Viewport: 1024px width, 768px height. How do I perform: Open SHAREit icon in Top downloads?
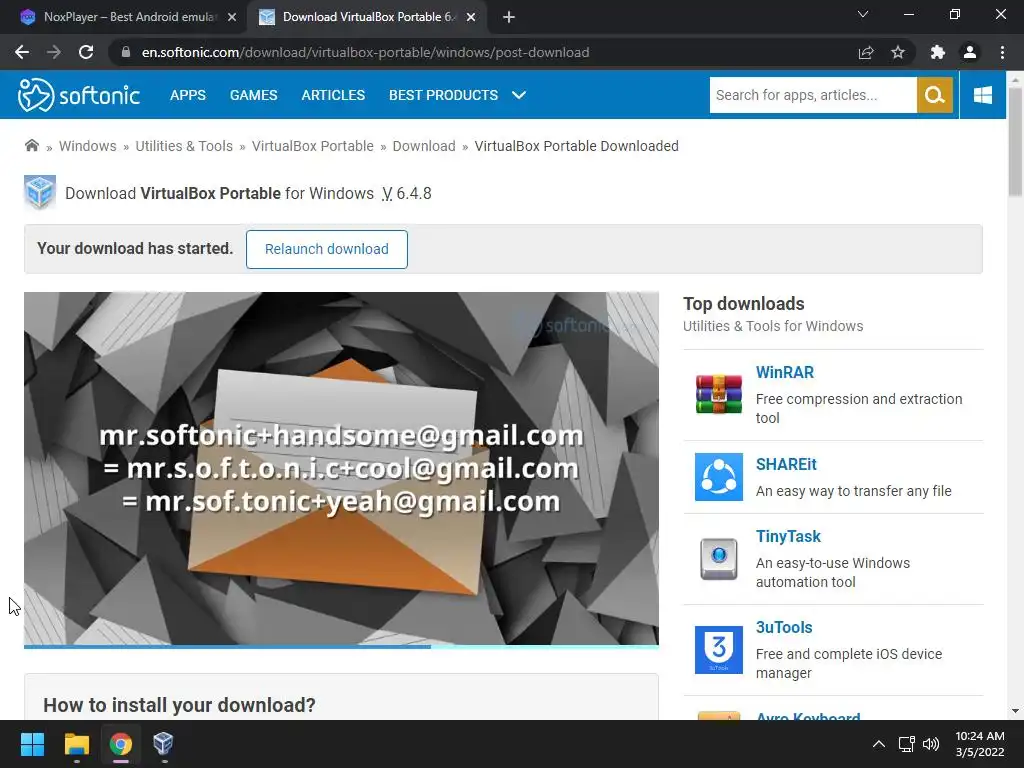click(x=718, y=477)
